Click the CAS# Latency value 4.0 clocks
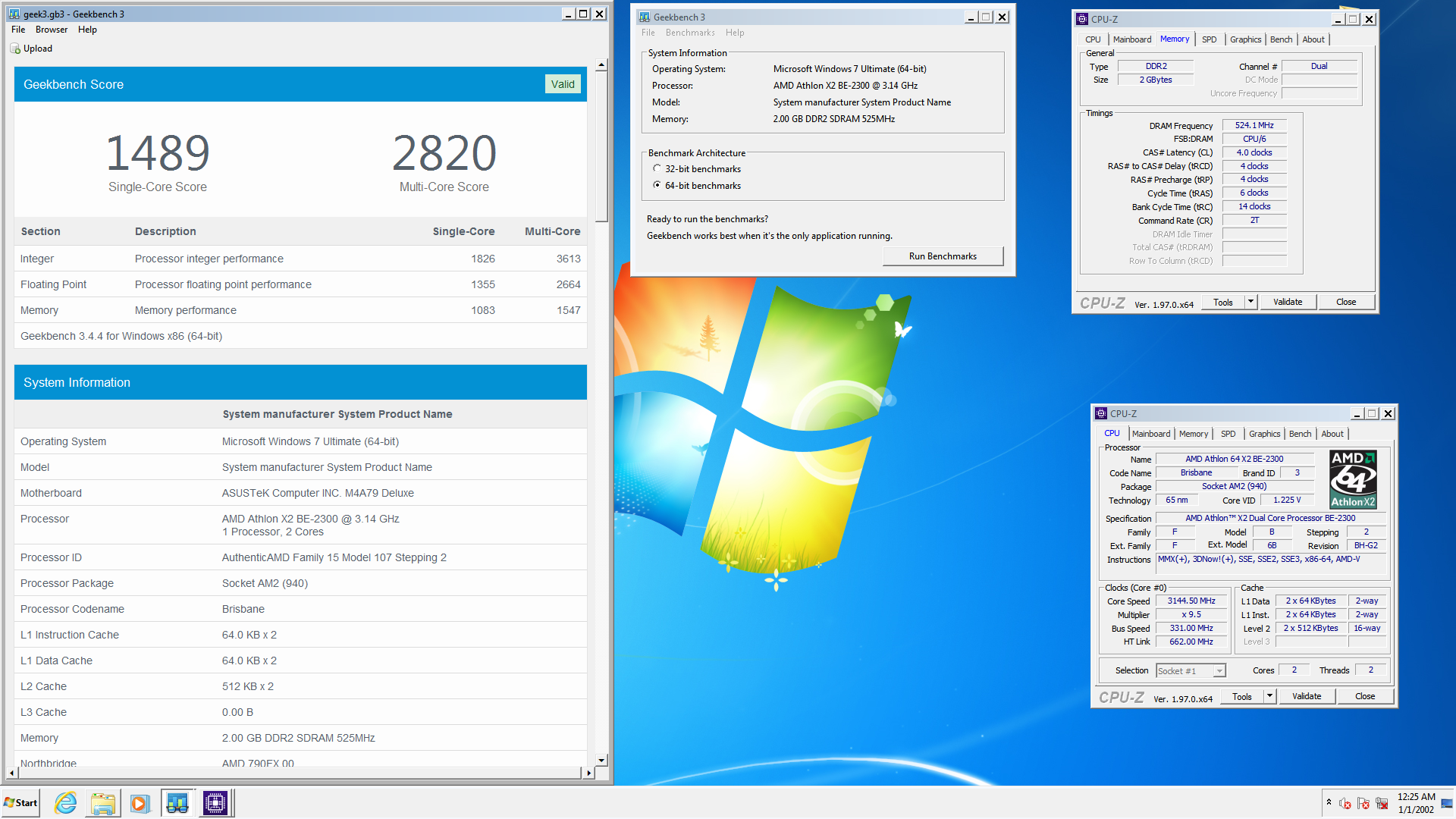The image size is (1456, 819). pos(1254,152)
